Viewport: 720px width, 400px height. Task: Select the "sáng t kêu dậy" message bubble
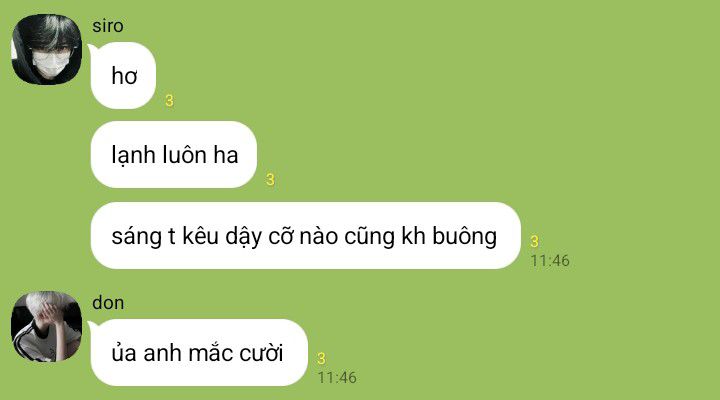click(x=305, y=236)
